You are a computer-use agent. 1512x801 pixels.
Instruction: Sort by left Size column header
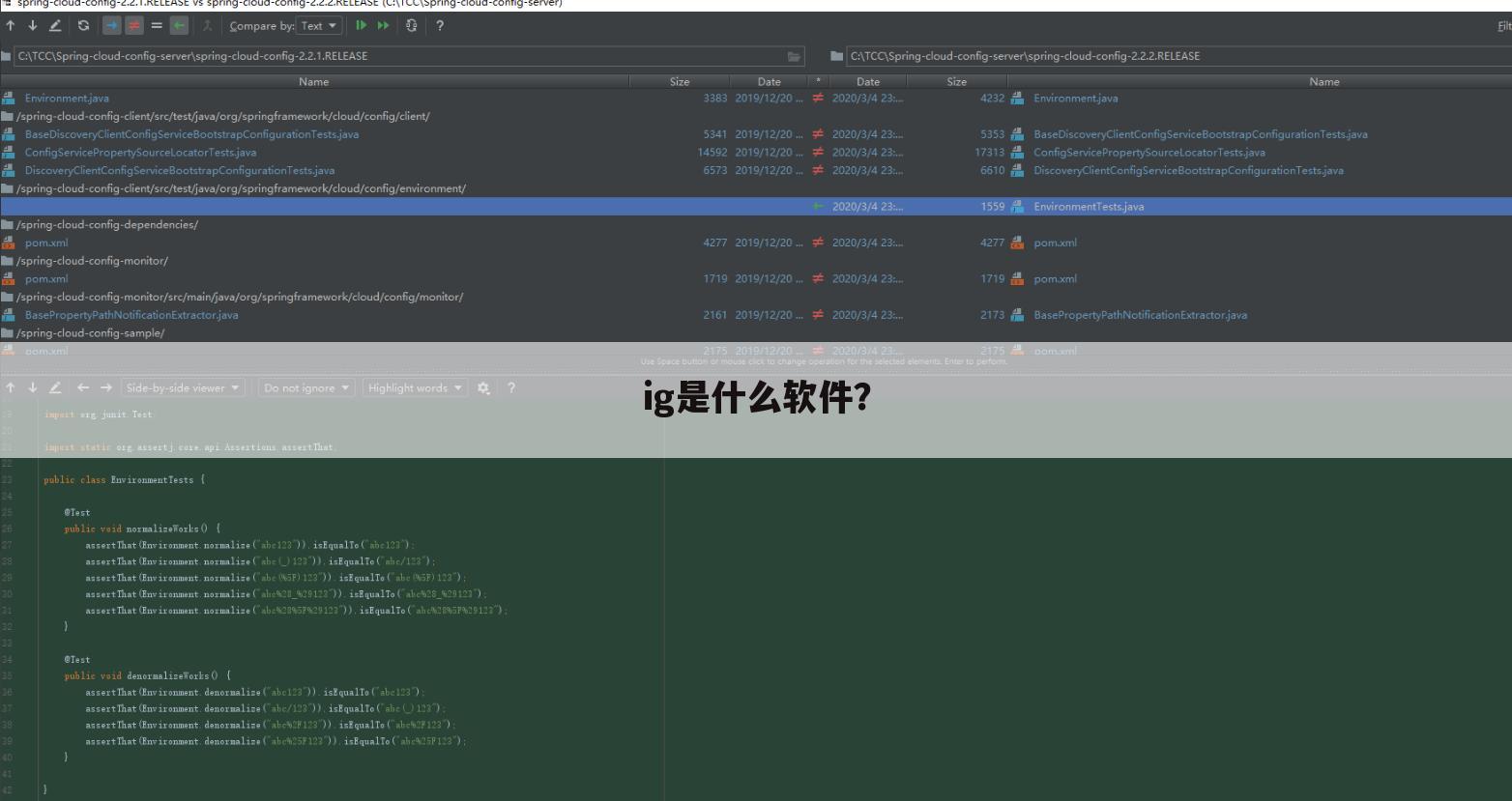[680, 82]
